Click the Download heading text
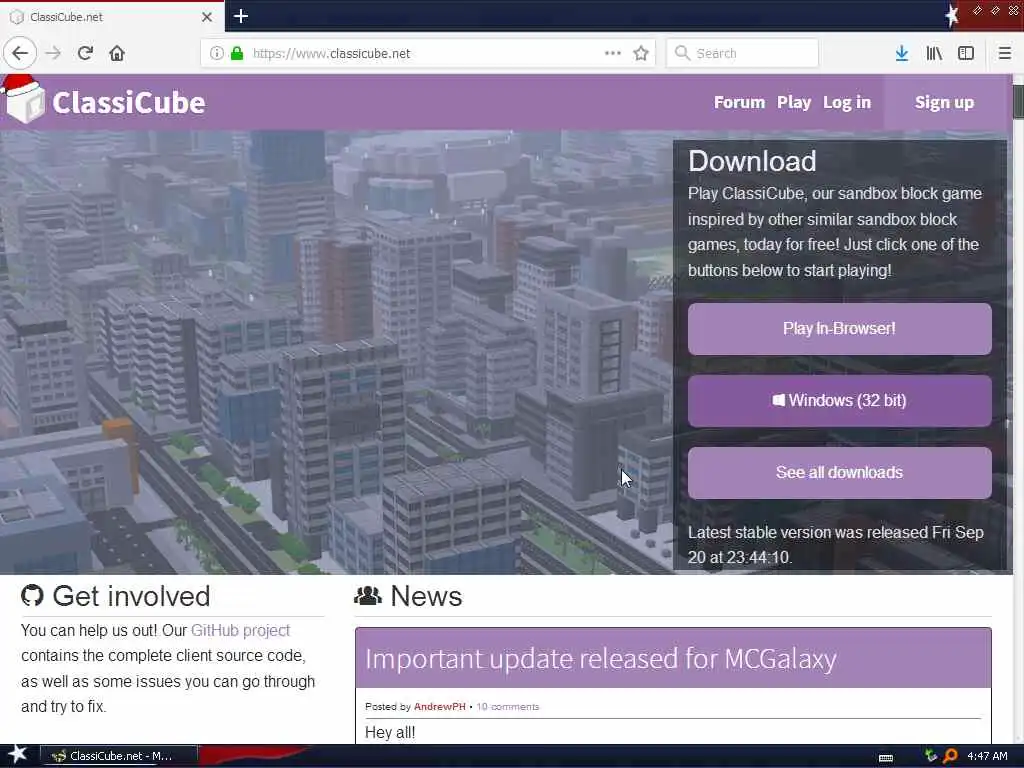Image resolution: width=1024 pixels, height=768 pixels. 752,161
